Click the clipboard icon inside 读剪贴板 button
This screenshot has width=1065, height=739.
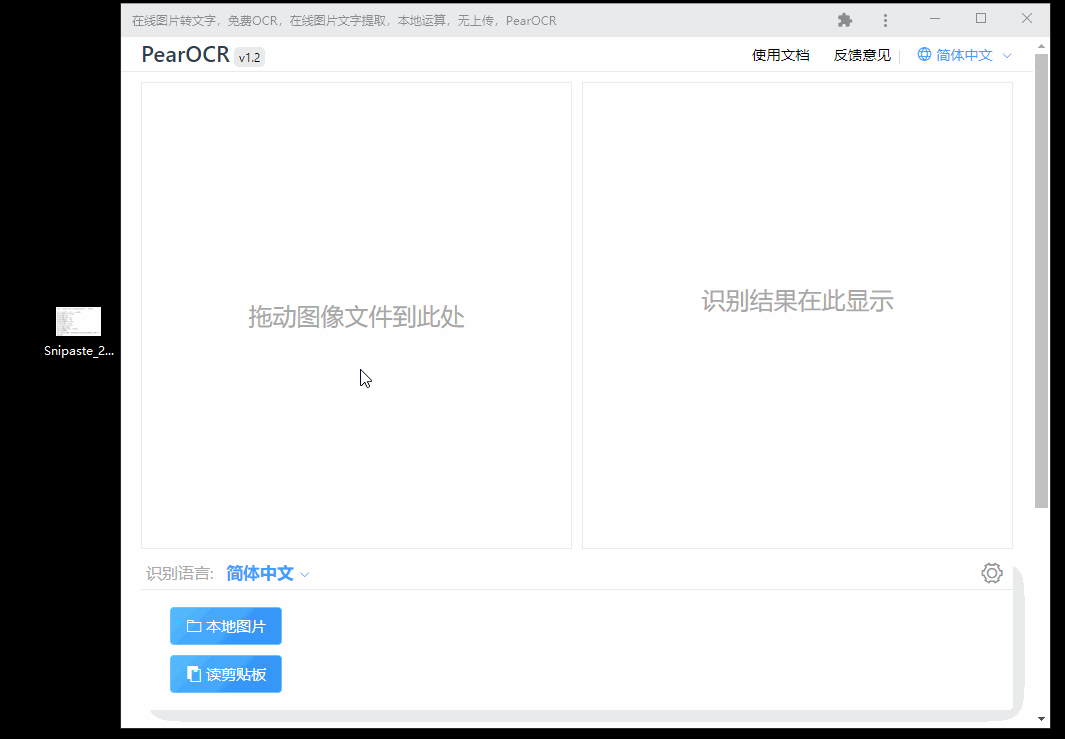[x=192, y=673]
